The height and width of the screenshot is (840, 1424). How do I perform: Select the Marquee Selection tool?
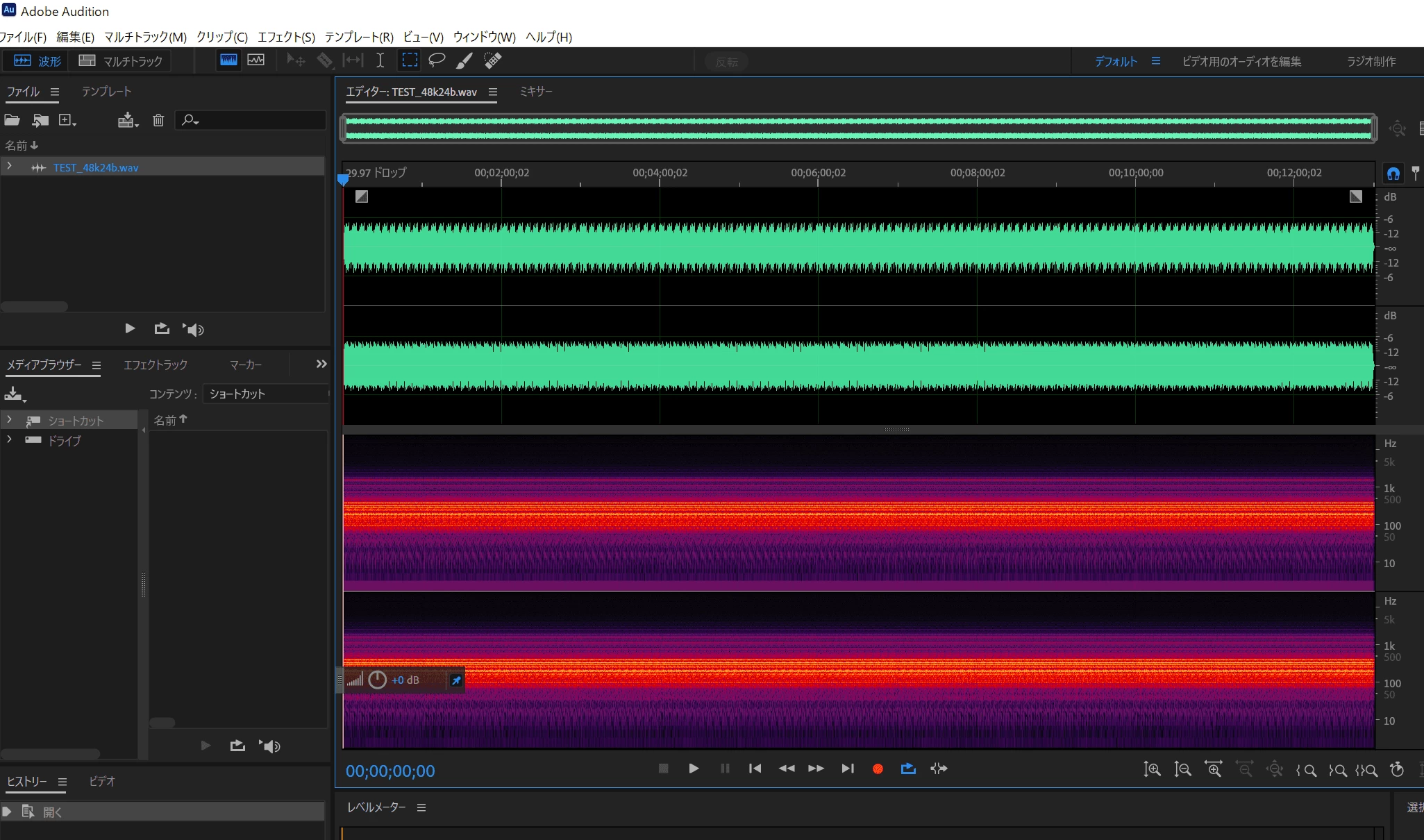coord(410,60)
